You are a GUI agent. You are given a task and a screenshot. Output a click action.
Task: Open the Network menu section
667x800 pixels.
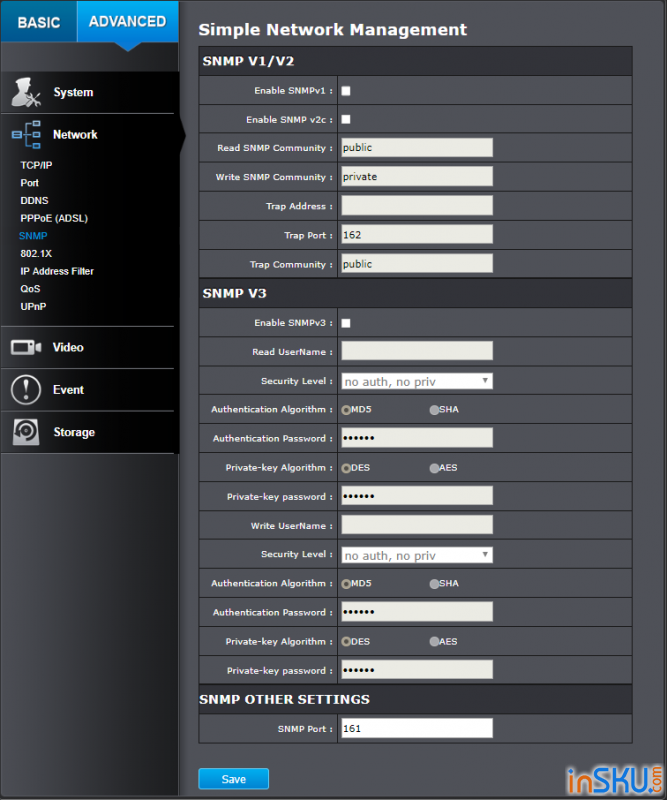click(x=90, y=135)
